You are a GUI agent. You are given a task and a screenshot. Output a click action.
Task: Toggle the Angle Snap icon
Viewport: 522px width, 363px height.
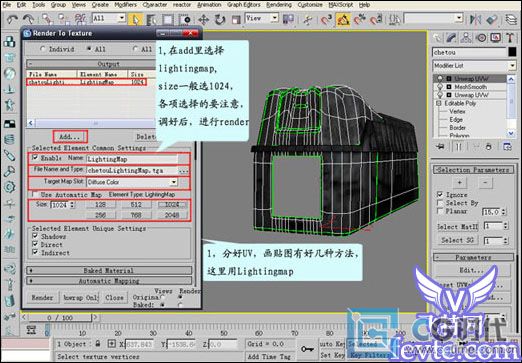point(343,19)
